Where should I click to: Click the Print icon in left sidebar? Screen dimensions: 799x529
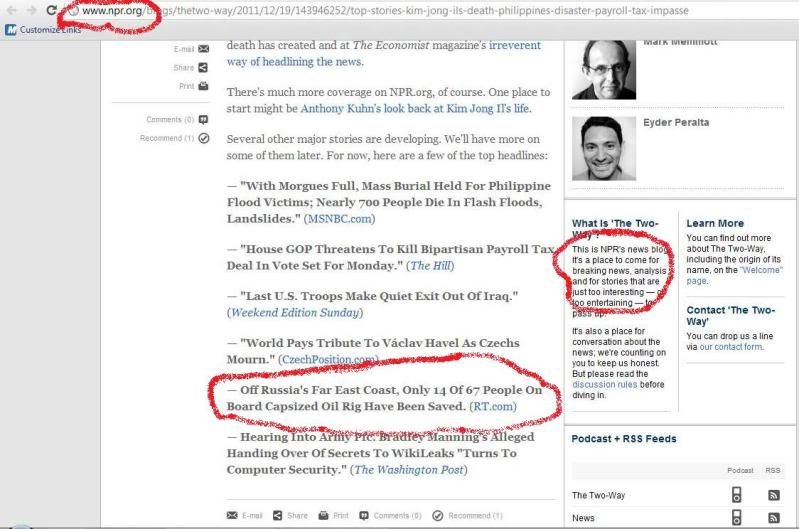pos(203,86)
